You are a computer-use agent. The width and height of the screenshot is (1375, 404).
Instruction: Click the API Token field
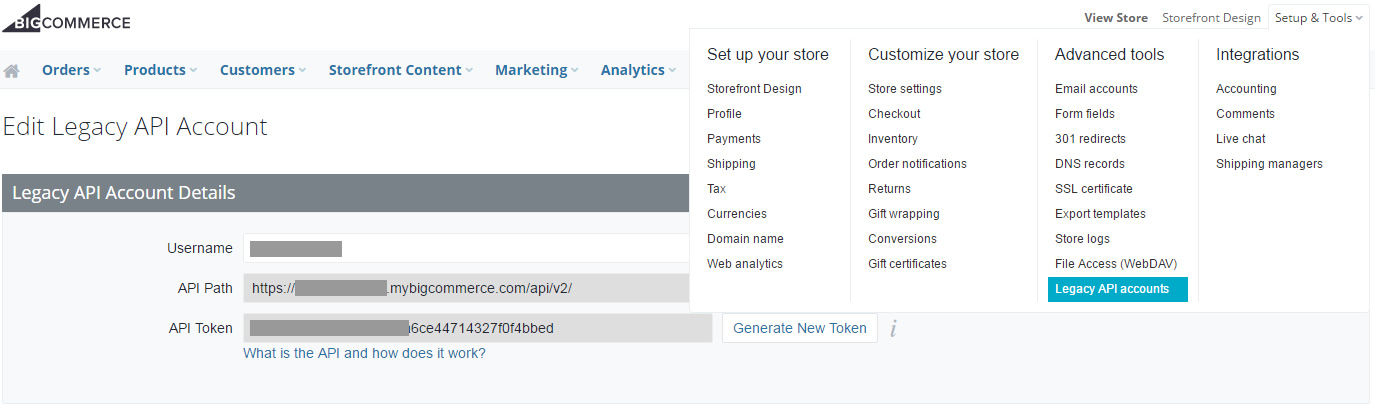click(x=477, y=328)
